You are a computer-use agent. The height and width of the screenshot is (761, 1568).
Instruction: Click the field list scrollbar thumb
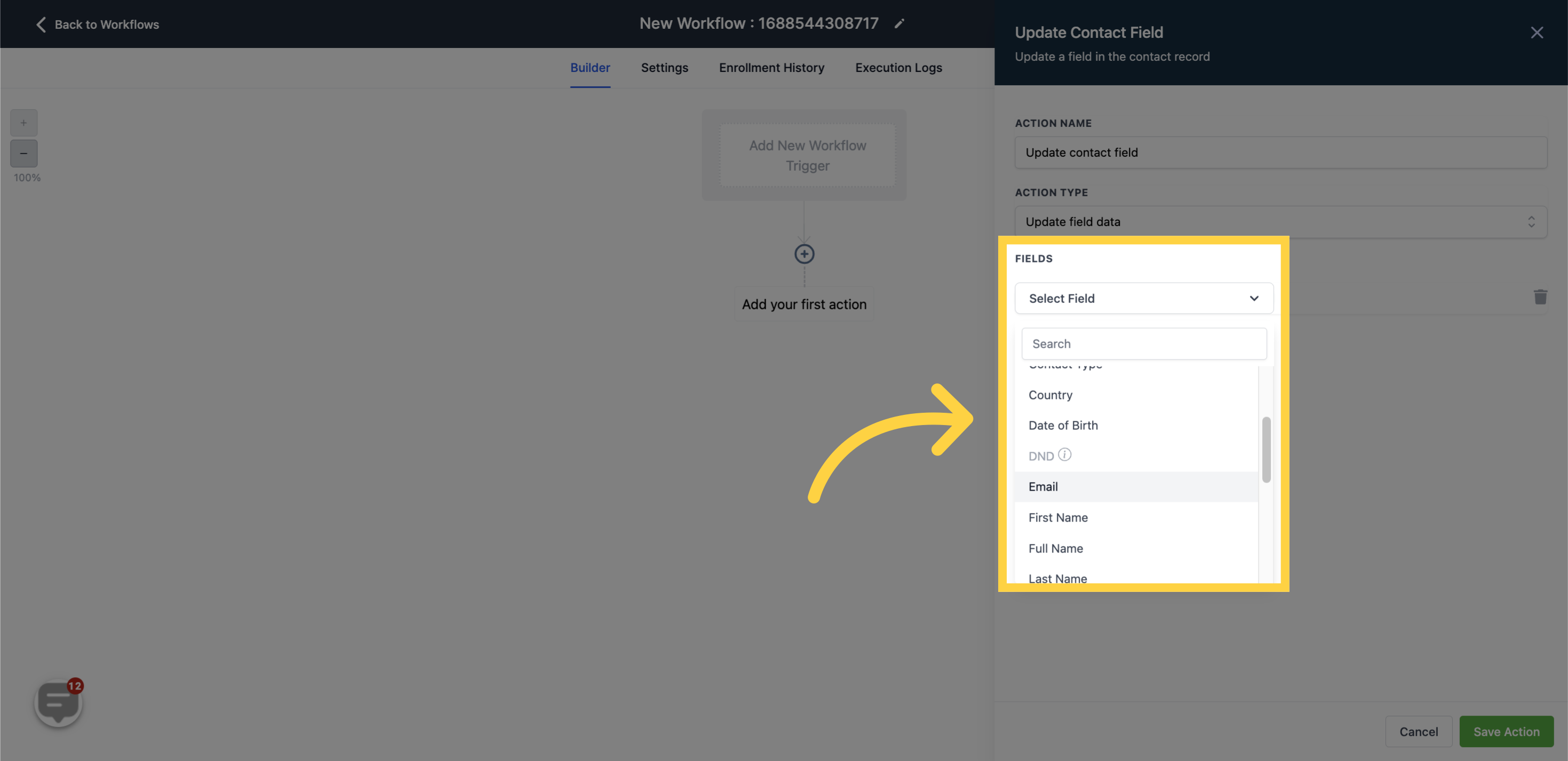click(x=1266, y=450)
